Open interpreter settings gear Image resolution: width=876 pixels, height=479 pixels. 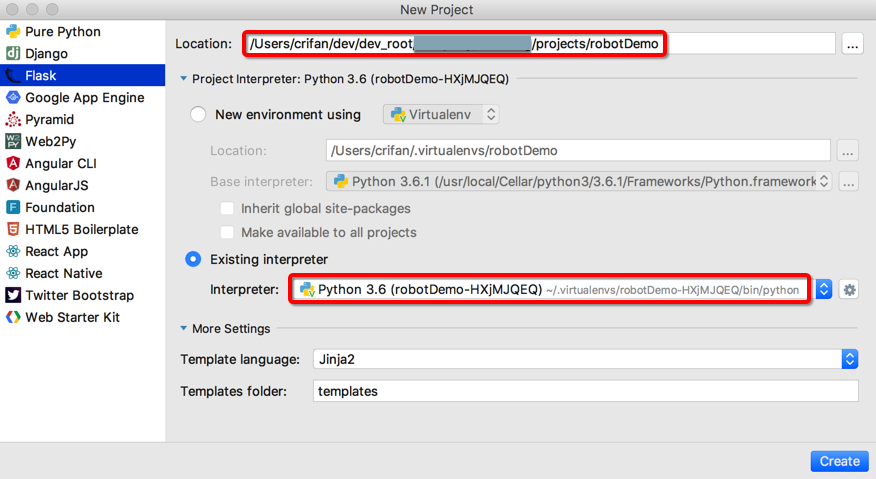click(x=849, y=290)
